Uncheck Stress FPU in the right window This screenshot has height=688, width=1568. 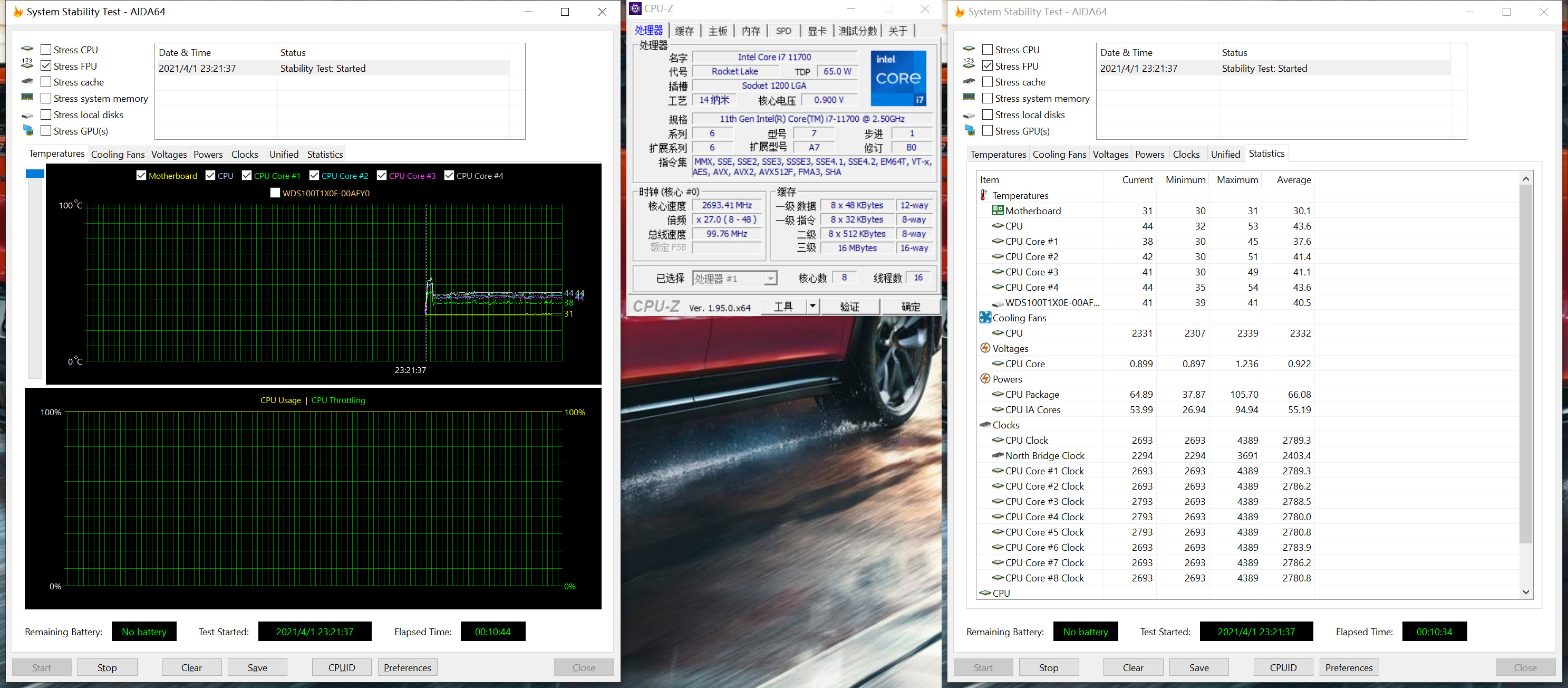[988, 66]
